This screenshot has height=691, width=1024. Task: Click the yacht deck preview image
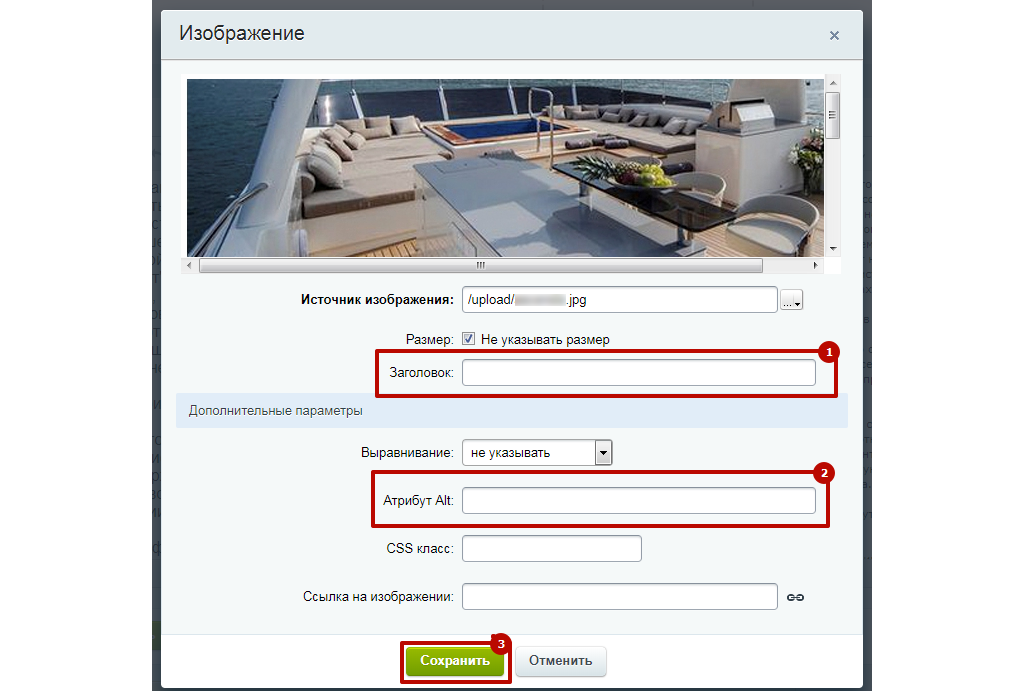click(505, 168)
